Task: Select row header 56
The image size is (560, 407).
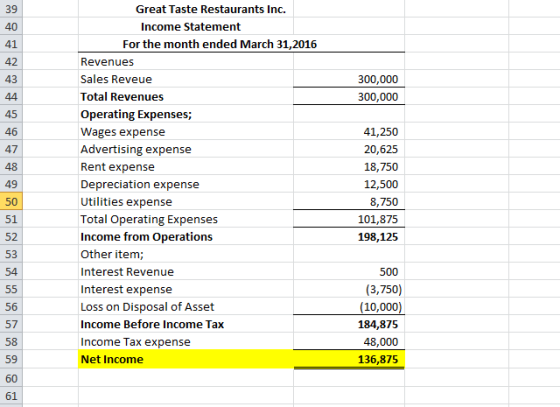Action: pos(11,306)
